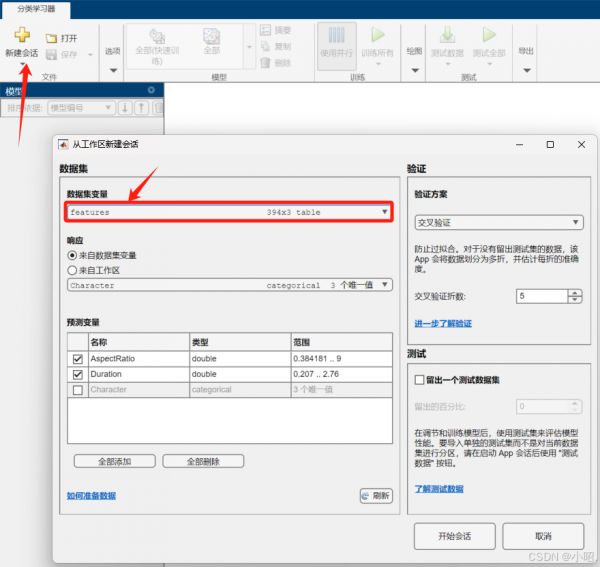Open the 如何准备数据 link
600x567 pixels.
[x=91, y=496]
